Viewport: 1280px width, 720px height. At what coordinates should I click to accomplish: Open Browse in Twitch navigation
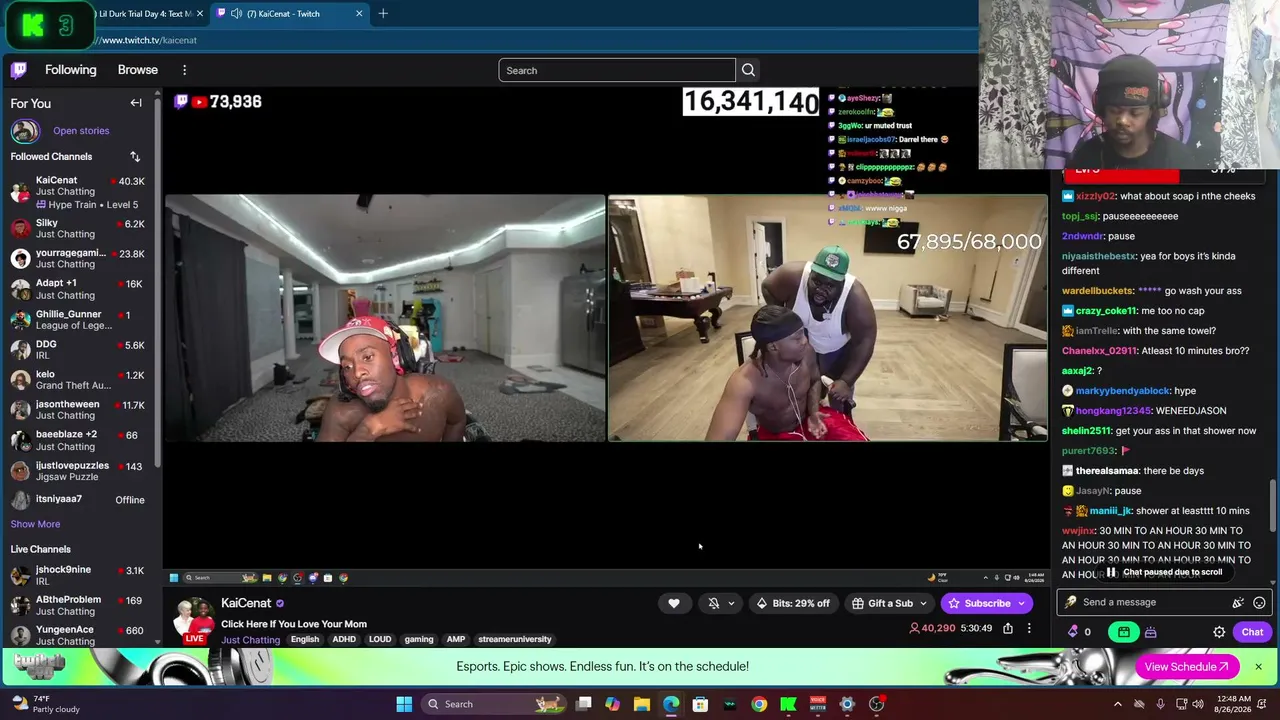138,70
